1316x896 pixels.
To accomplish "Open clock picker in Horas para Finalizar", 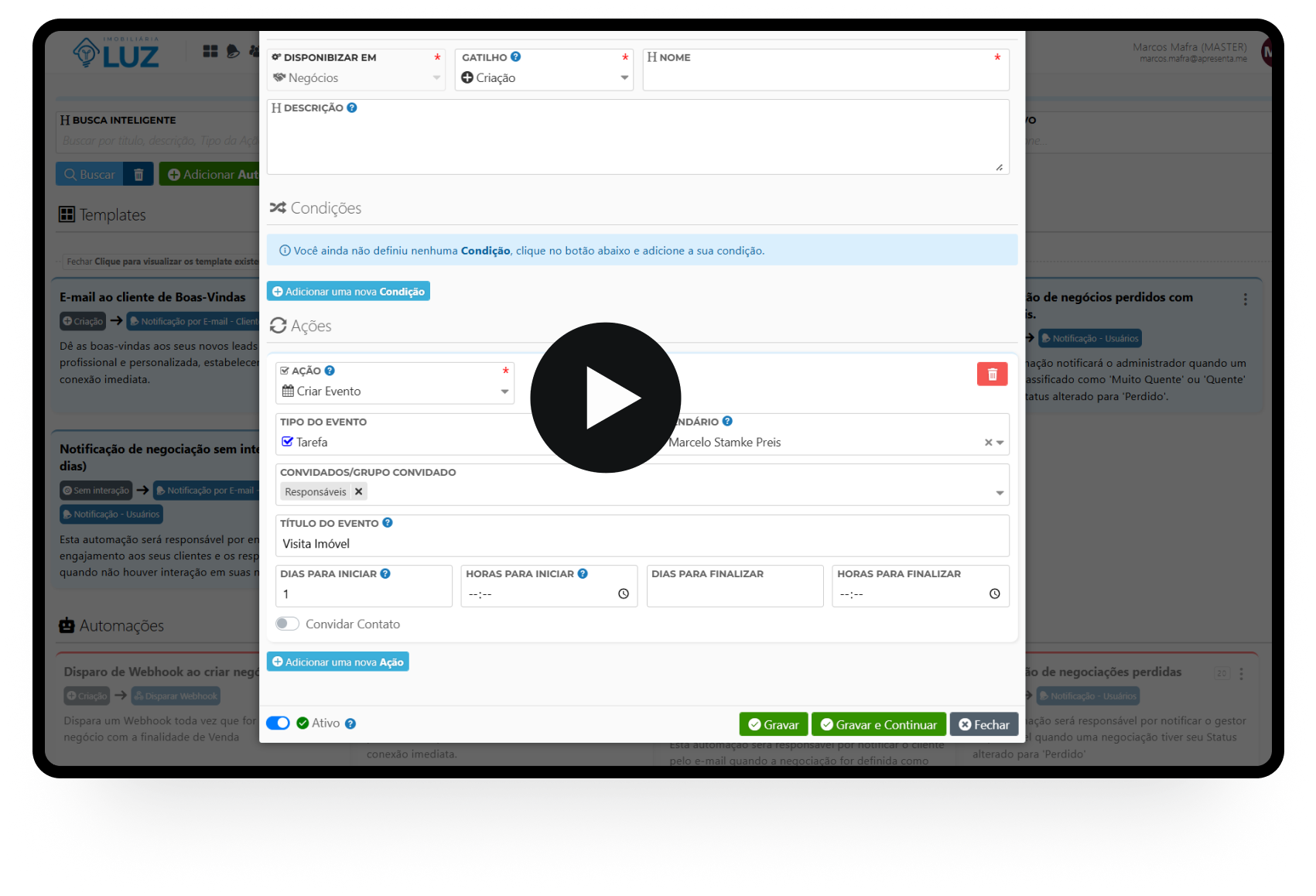I will click(x=994, y=594).
